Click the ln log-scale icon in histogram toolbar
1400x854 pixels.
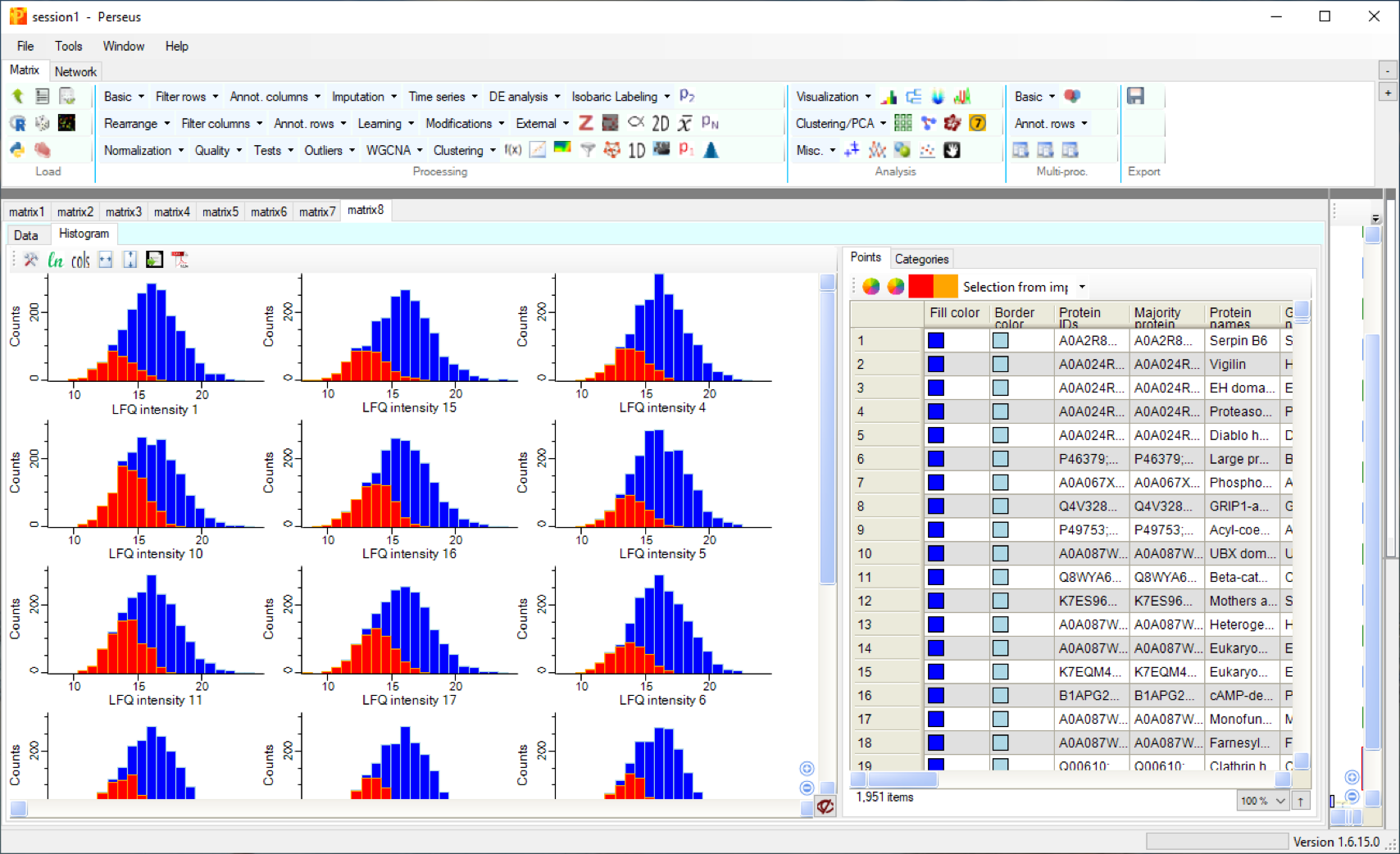pos(56,261)
